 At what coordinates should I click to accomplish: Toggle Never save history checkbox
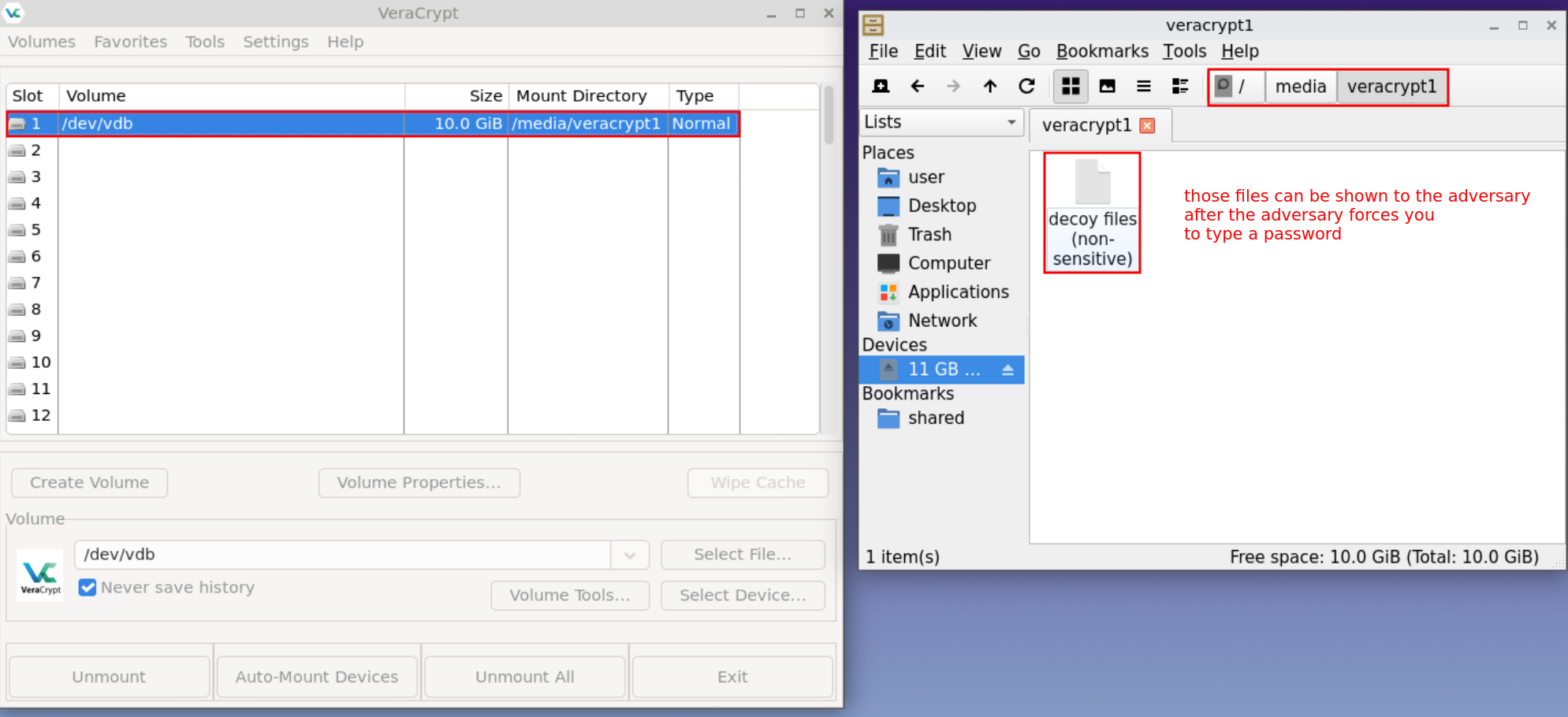pyautogui.click(x=88, y=588)
